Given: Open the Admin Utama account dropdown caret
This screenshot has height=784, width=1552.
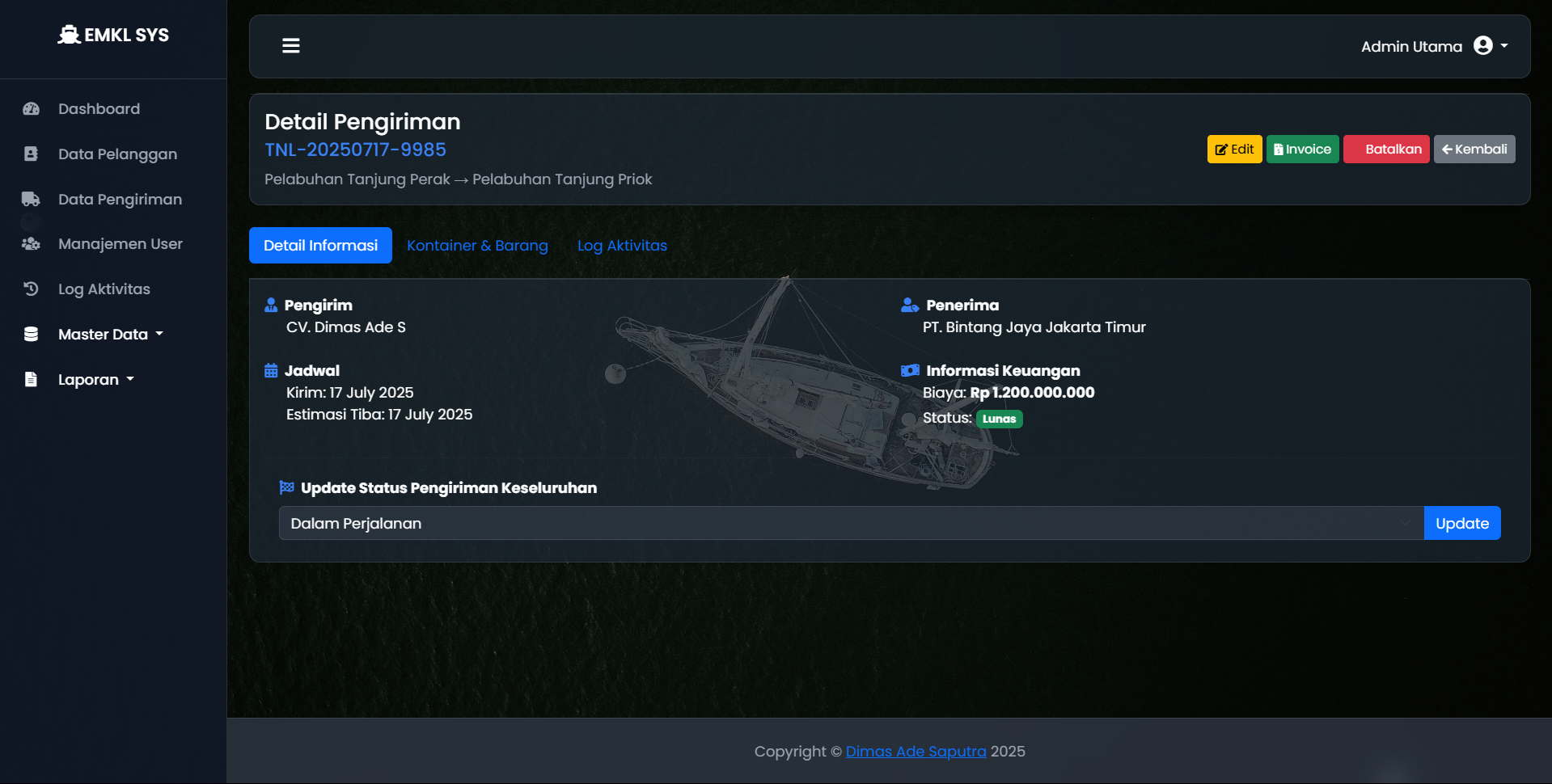Looking at the screenshot, I should pyautogui.click(x=1504, y=46).
